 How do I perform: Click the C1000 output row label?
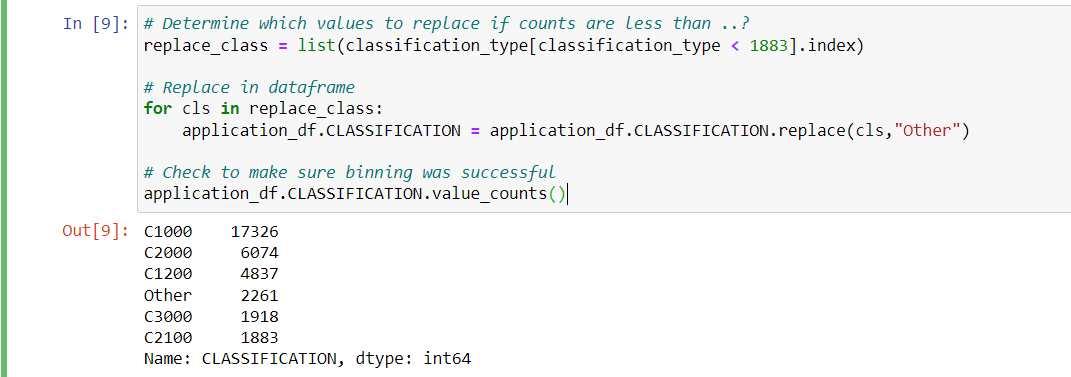coord(168,232)
